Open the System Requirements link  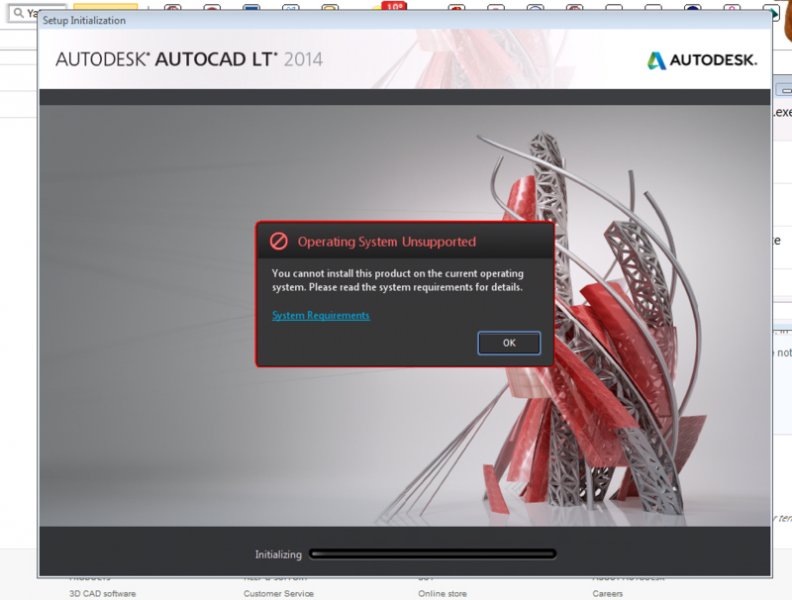321,316
